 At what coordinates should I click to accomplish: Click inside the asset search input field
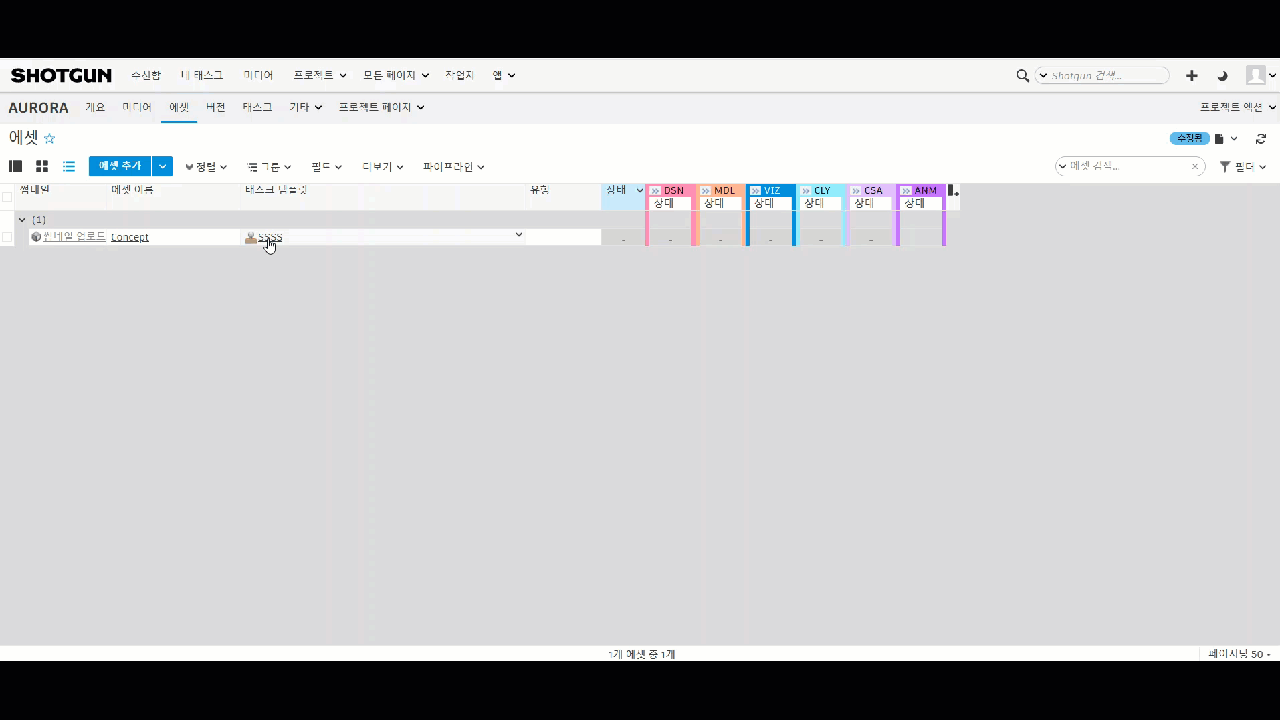pos(1125,166)
